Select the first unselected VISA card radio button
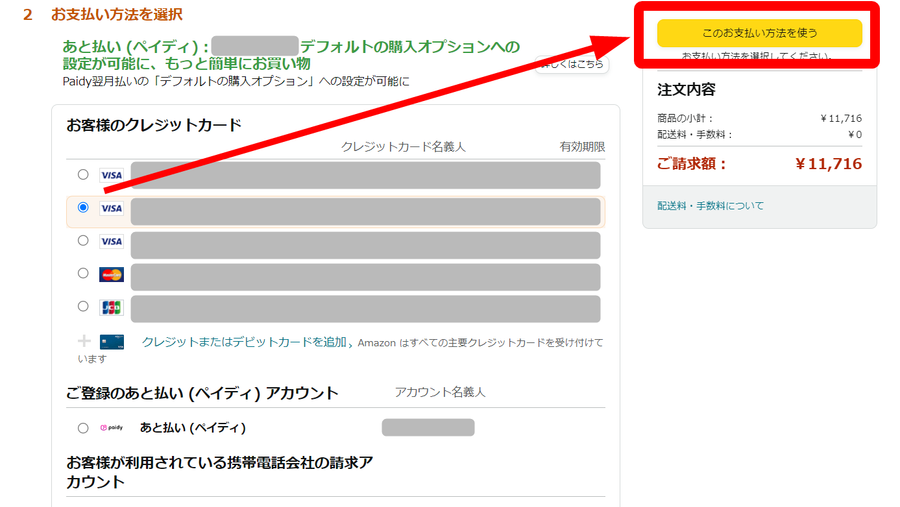This screenshot has height=507, width=900. (83, 175)
